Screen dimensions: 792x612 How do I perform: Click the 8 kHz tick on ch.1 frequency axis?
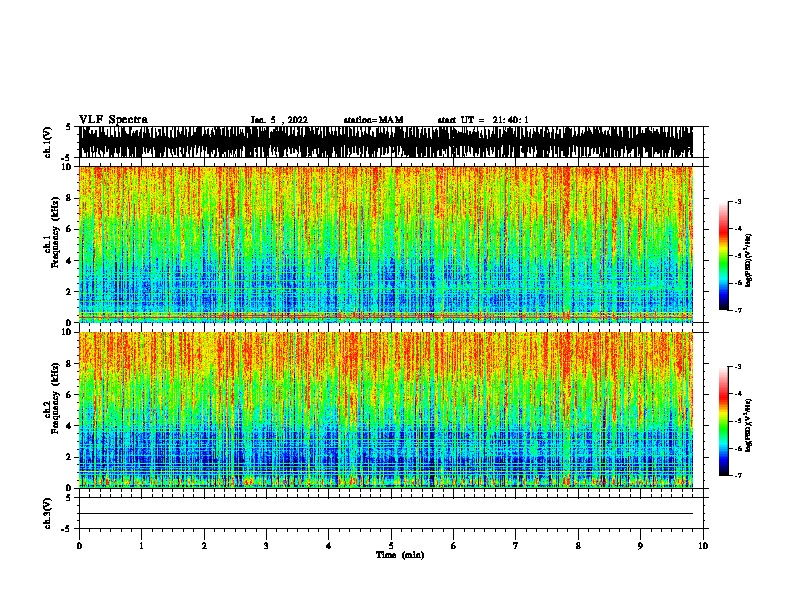coord(70,198)
